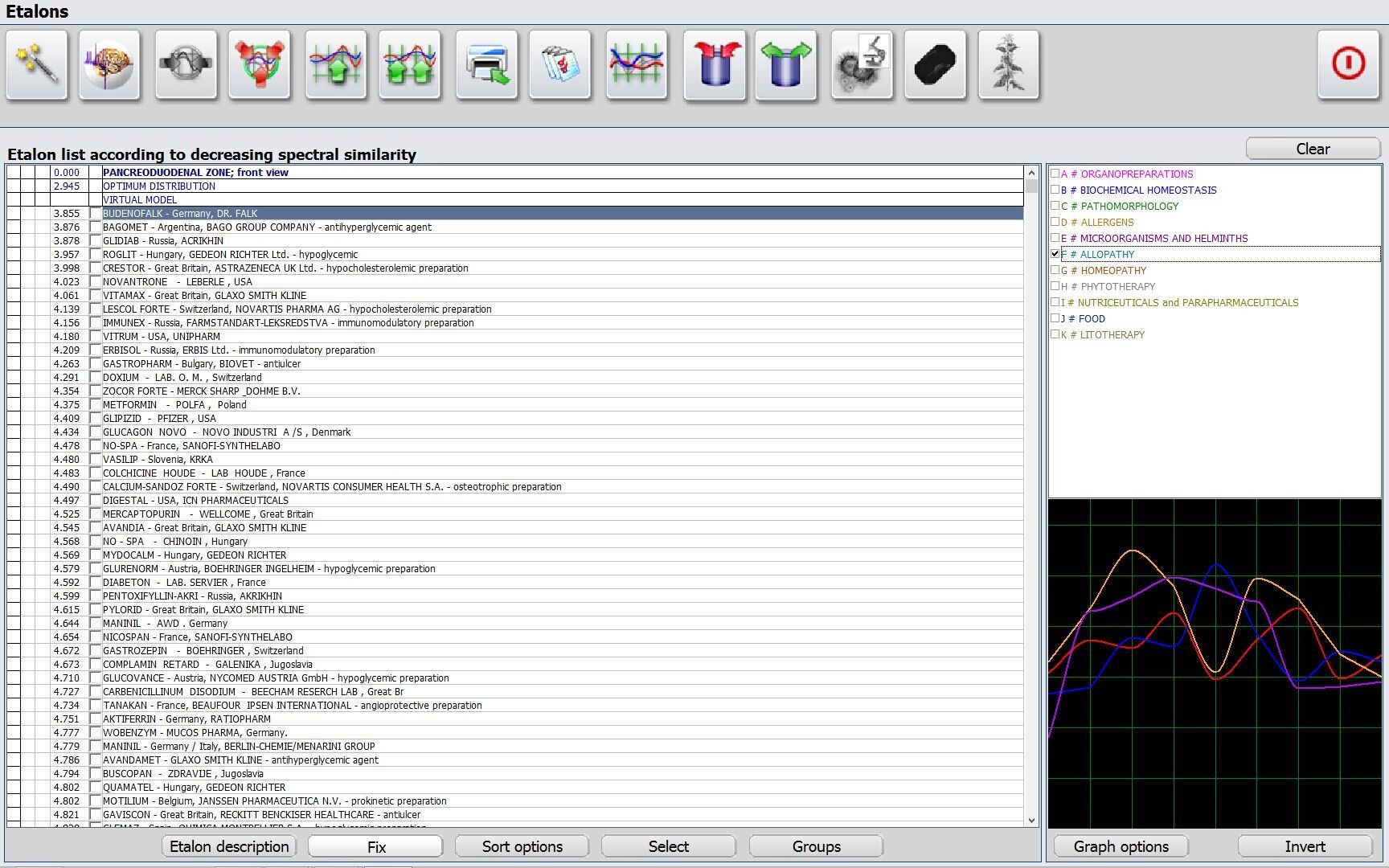The image size is (1389, 868).
Task: Tick the checkbox beside BAGOMET entry
Action: tap(96, 227)
